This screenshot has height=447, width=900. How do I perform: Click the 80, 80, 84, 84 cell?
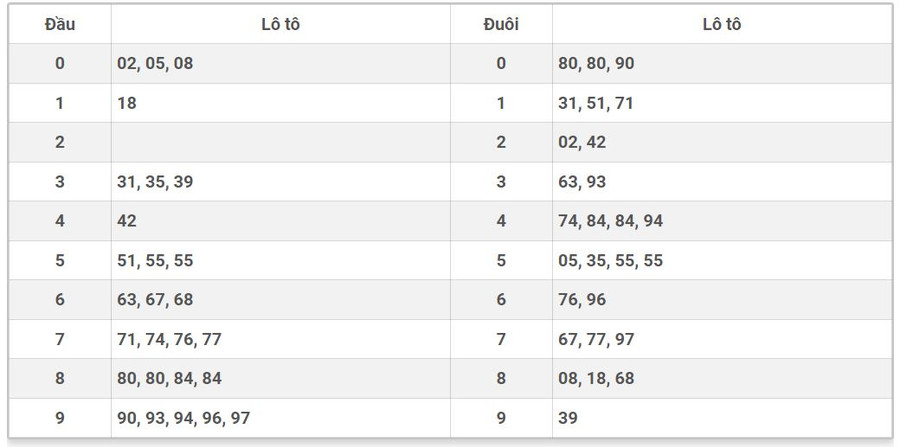[x=169, y=379]
